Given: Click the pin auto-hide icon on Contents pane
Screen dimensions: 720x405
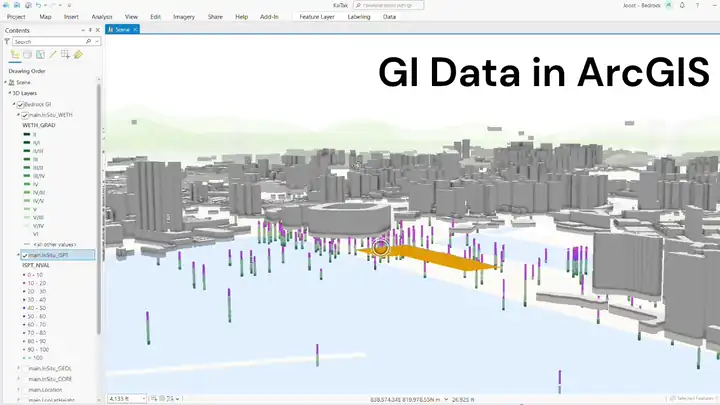Looking at the screenshot, I should click(x=90, y=30).
